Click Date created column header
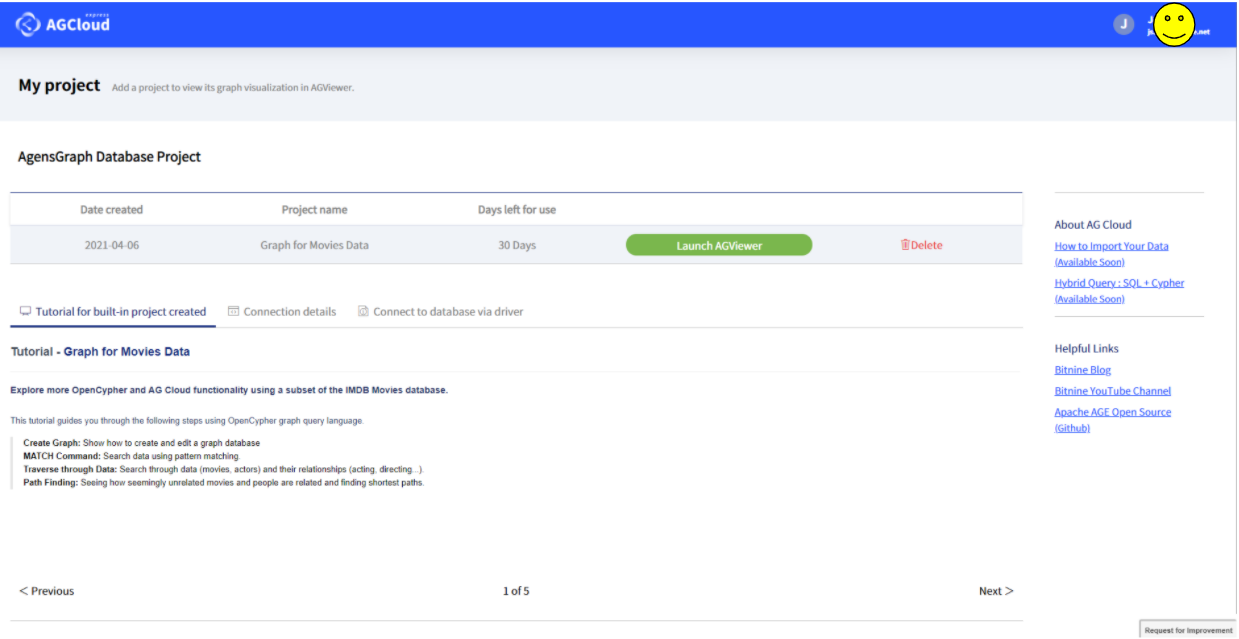Viewport: 1239px width, 639px height. click(111, 210)
